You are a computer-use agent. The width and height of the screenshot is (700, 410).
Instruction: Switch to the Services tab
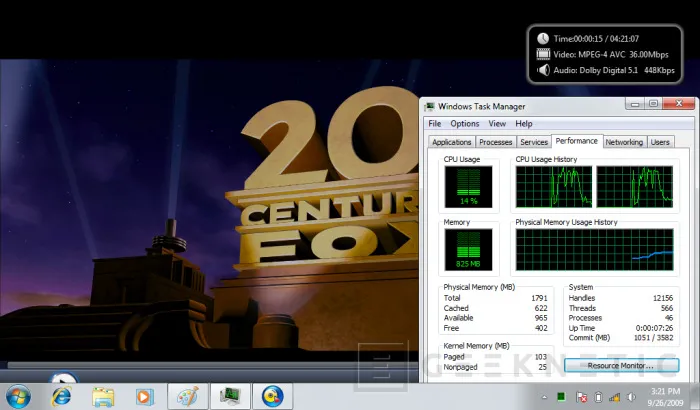pos(534,142)
